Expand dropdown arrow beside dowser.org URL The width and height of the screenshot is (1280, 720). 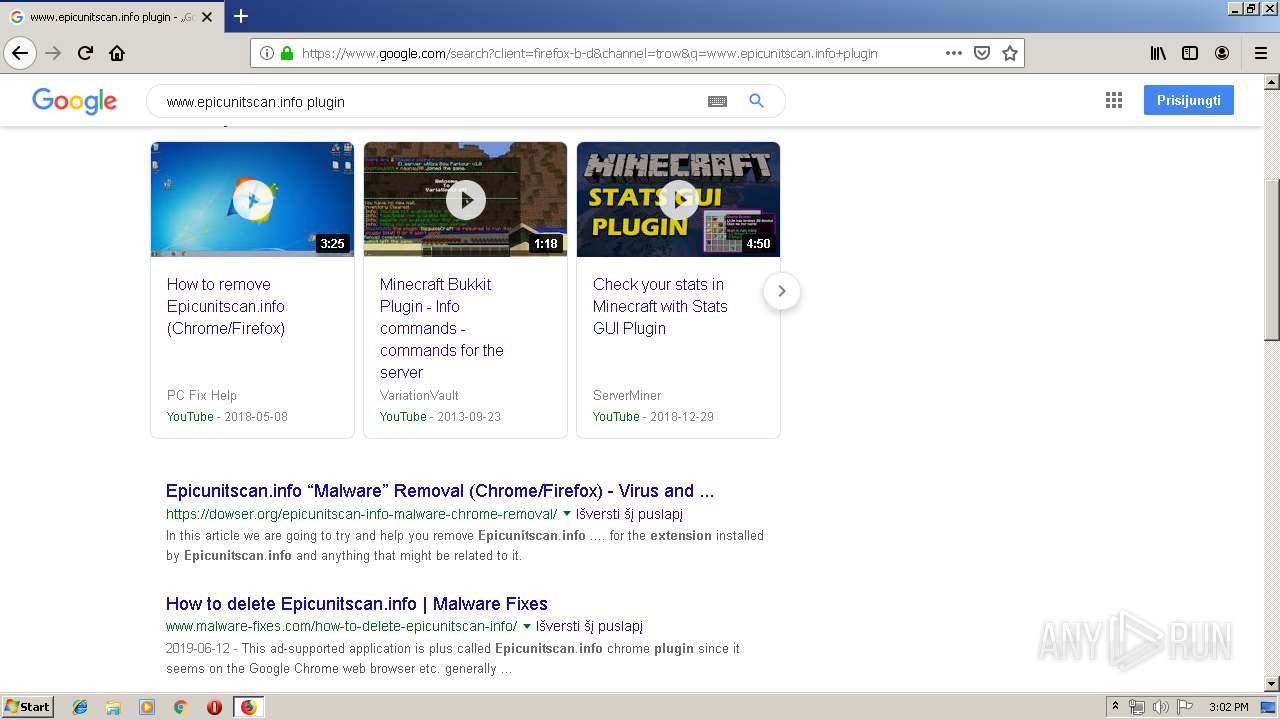click(x=567, y=514)
